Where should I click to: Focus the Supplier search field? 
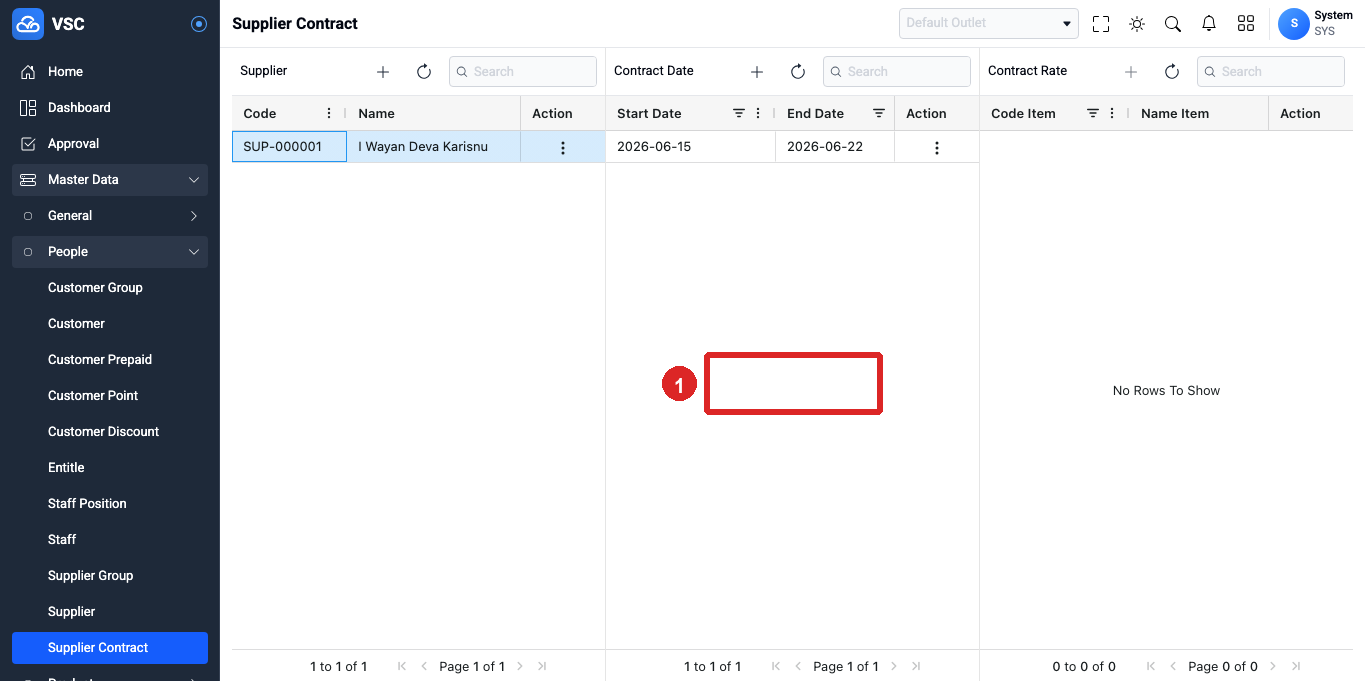pyautogui.click(x=523, y=71)
